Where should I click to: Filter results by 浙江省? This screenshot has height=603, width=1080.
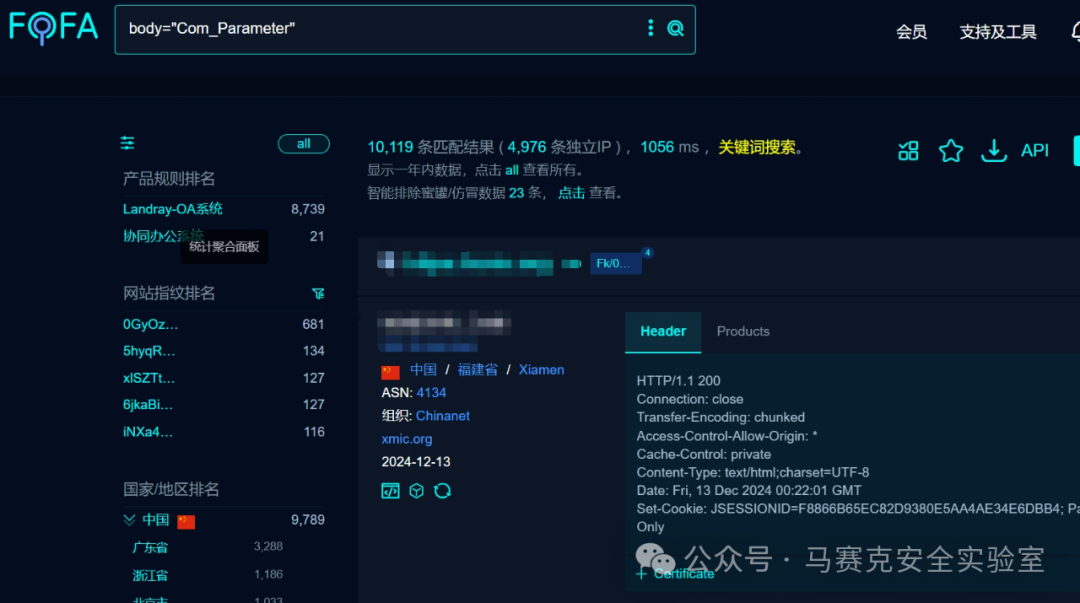[150, 575]
